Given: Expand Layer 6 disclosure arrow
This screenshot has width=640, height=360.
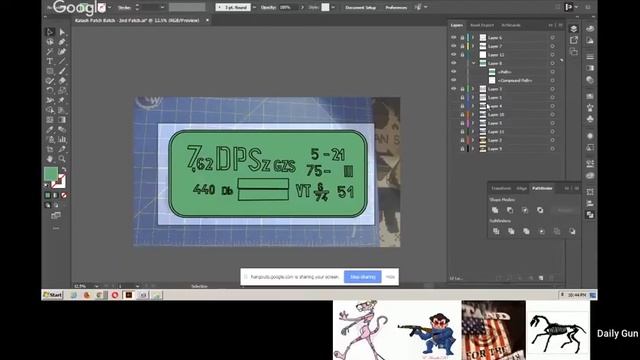Looking at the screenshot, I should [473, 38].
